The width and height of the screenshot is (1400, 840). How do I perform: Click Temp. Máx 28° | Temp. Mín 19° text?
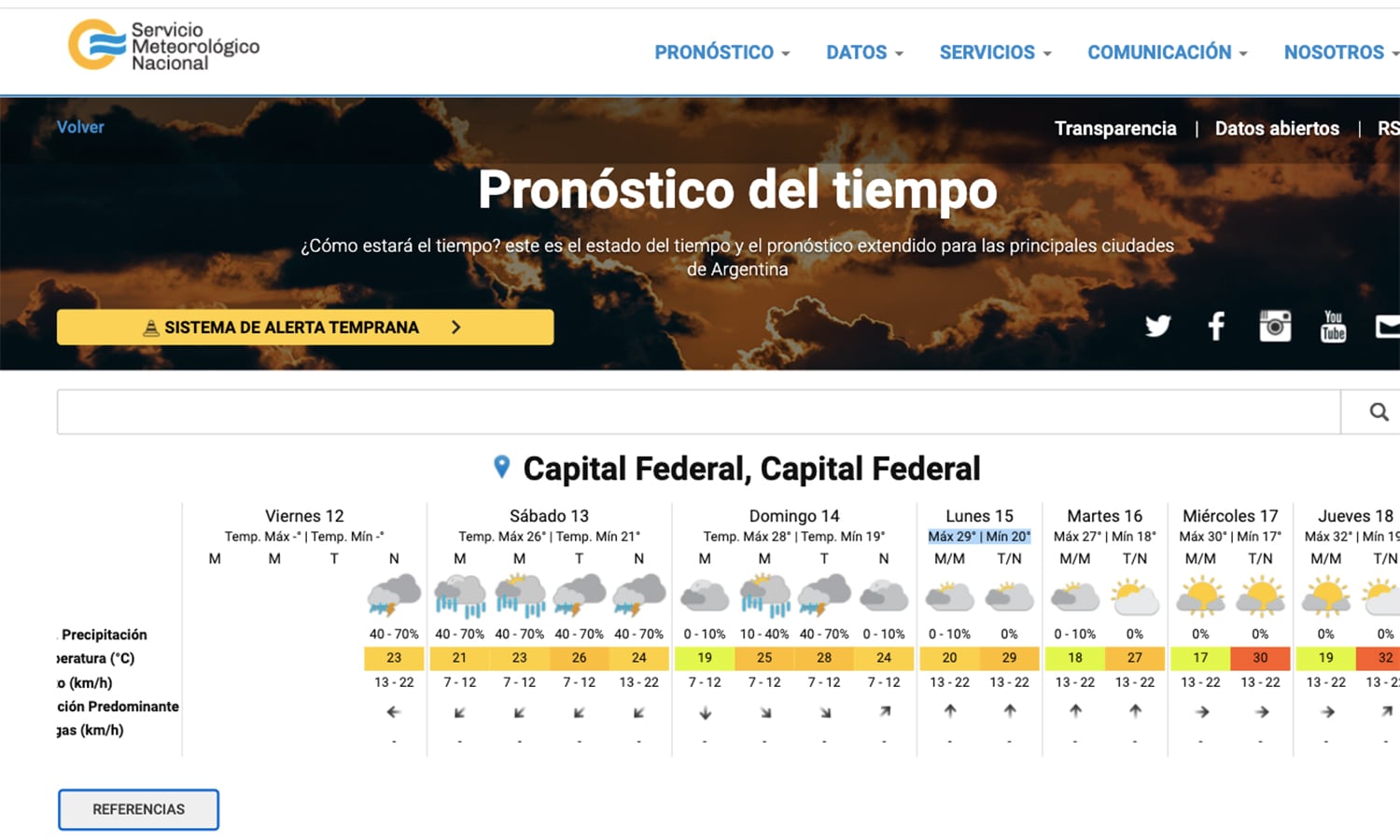(x=794, y=537)
